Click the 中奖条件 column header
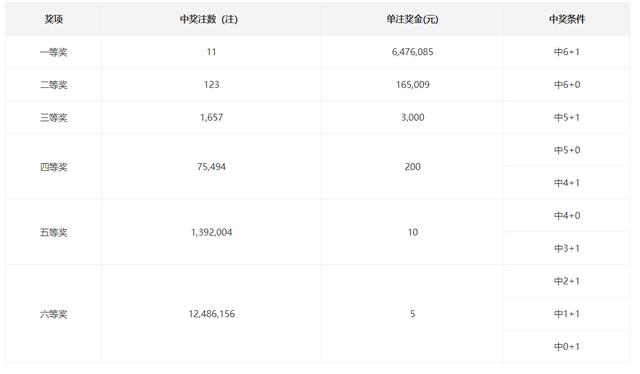Viewport: 640px width, 374px height. click(567, 19)
